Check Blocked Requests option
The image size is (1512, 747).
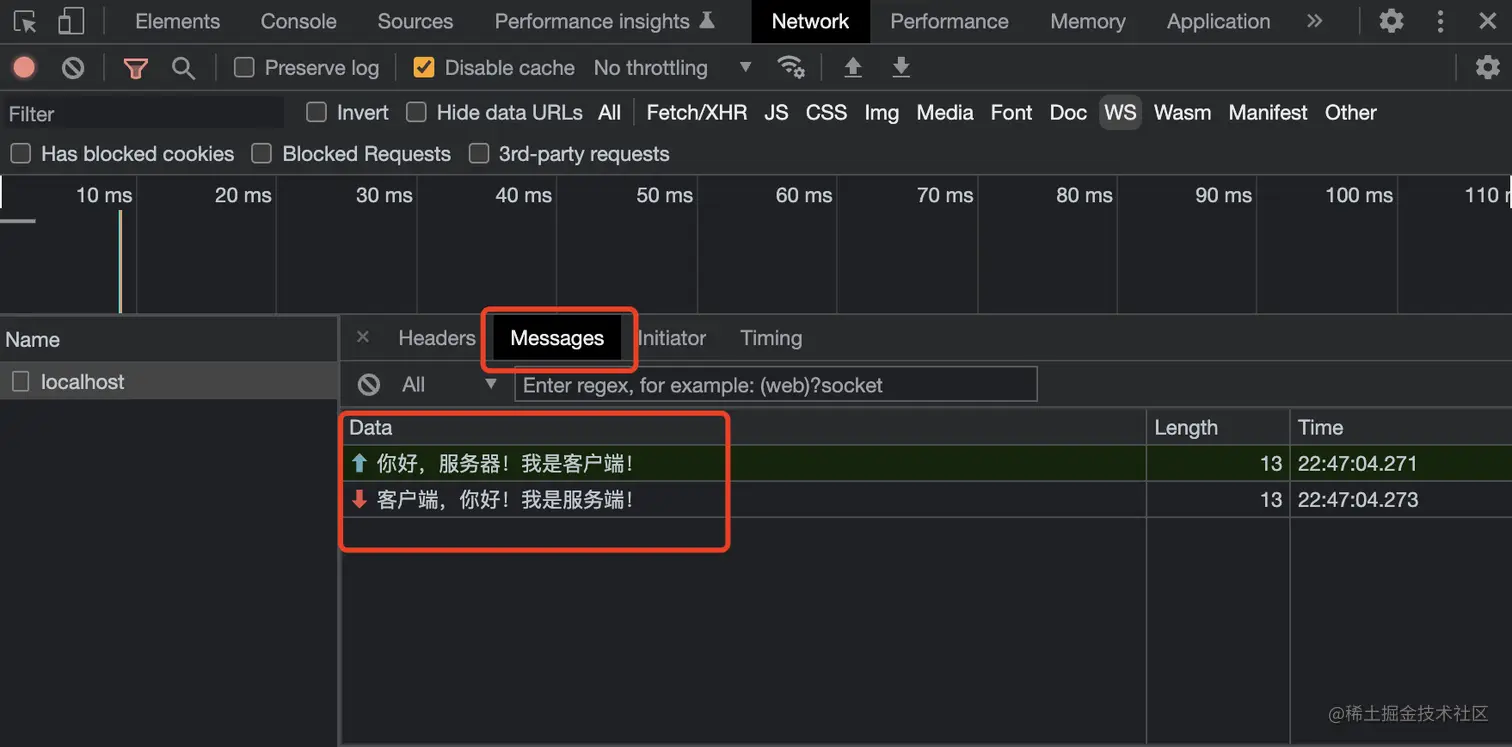coord(262,153)
